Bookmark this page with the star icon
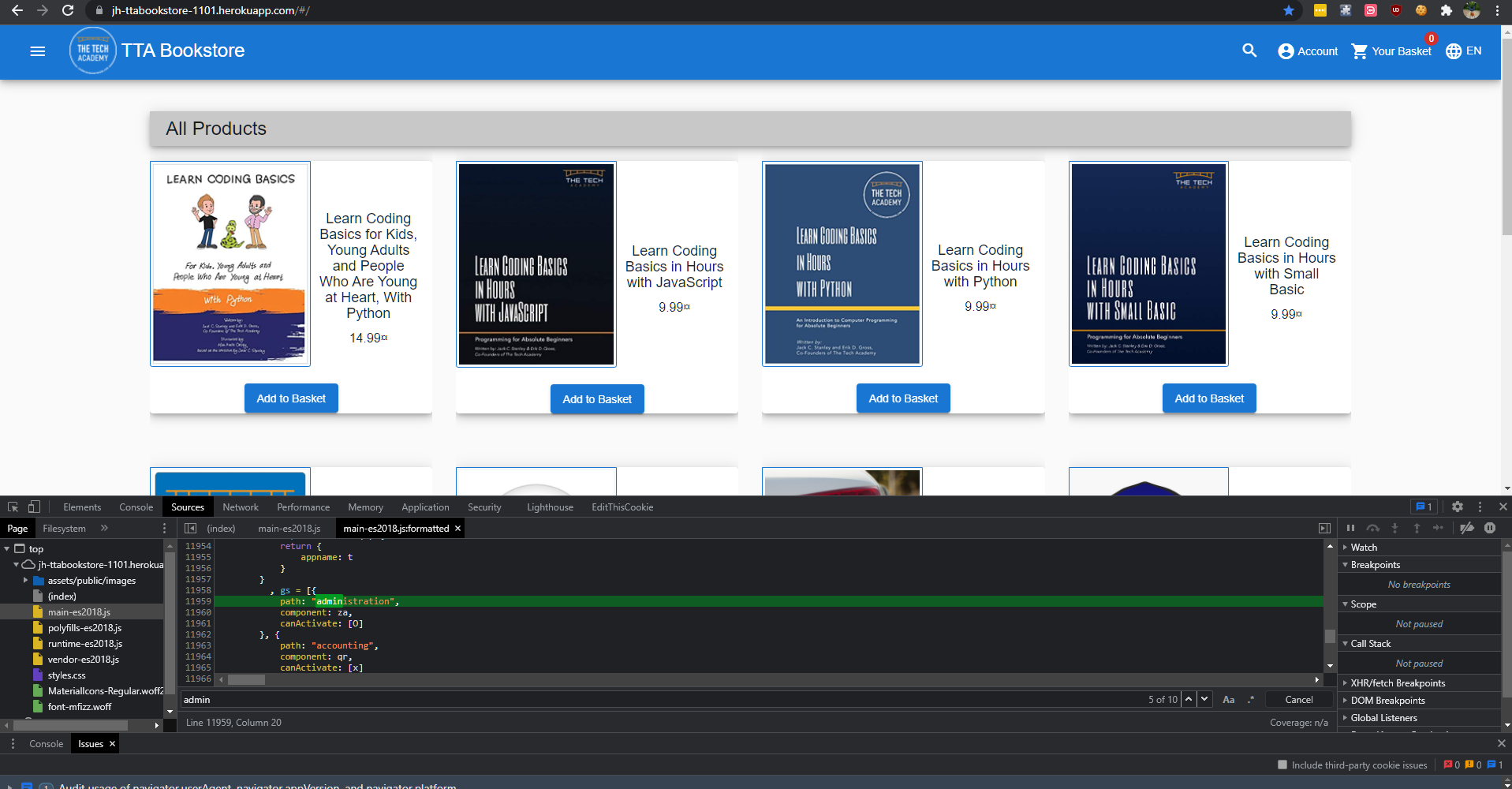This screenshot has width=1512, height=789. (1289, 10)
